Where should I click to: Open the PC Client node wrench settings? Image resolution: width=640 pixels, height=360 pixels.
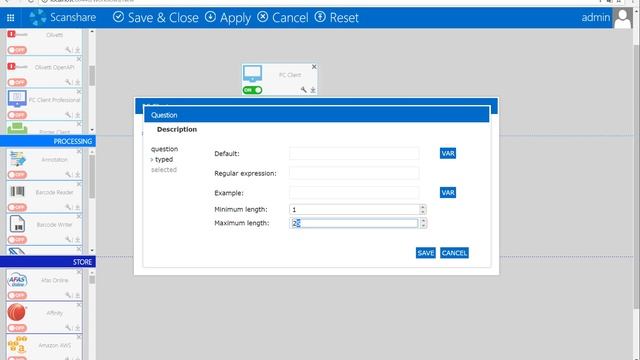click(304, 90)
